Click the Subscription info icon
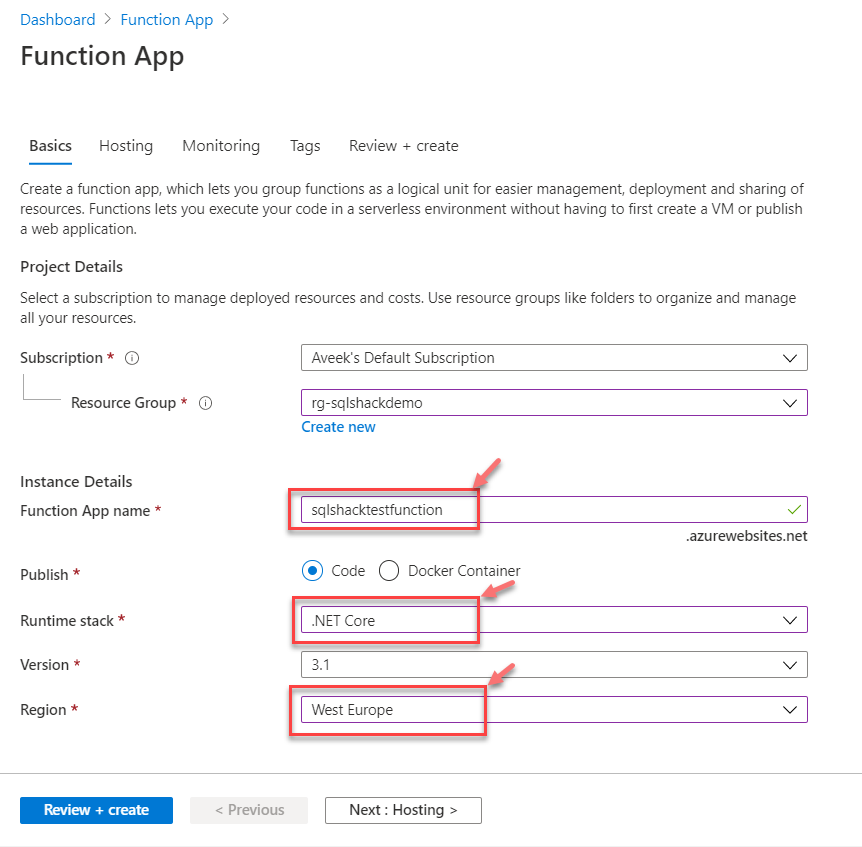The image size is (862, 847). click(x=132, y=358)
